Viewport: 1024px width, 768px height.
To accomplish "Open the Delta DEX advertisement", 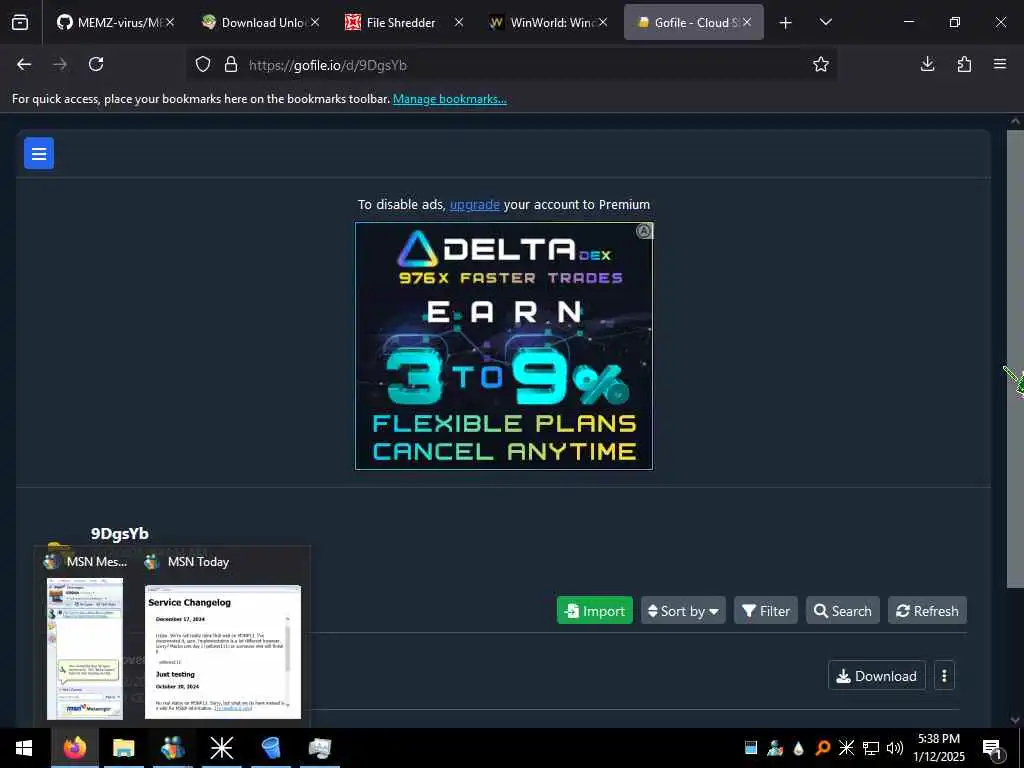I will click(x=504, y=346).
